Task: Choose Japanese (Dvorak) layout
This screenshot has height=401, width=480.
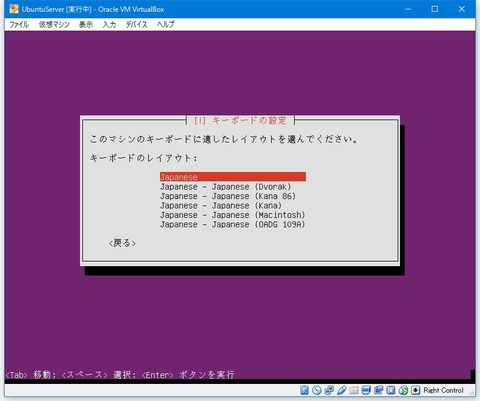Action: (225, 187)
